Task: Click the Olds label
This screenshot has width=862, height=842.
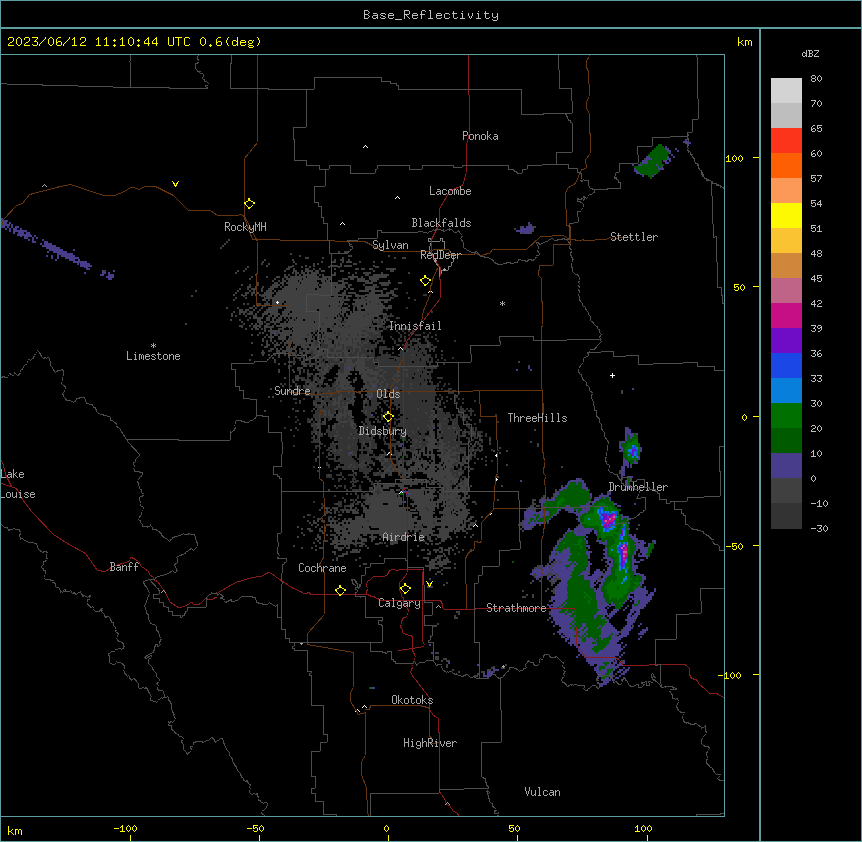Action: tap(388, 394)
